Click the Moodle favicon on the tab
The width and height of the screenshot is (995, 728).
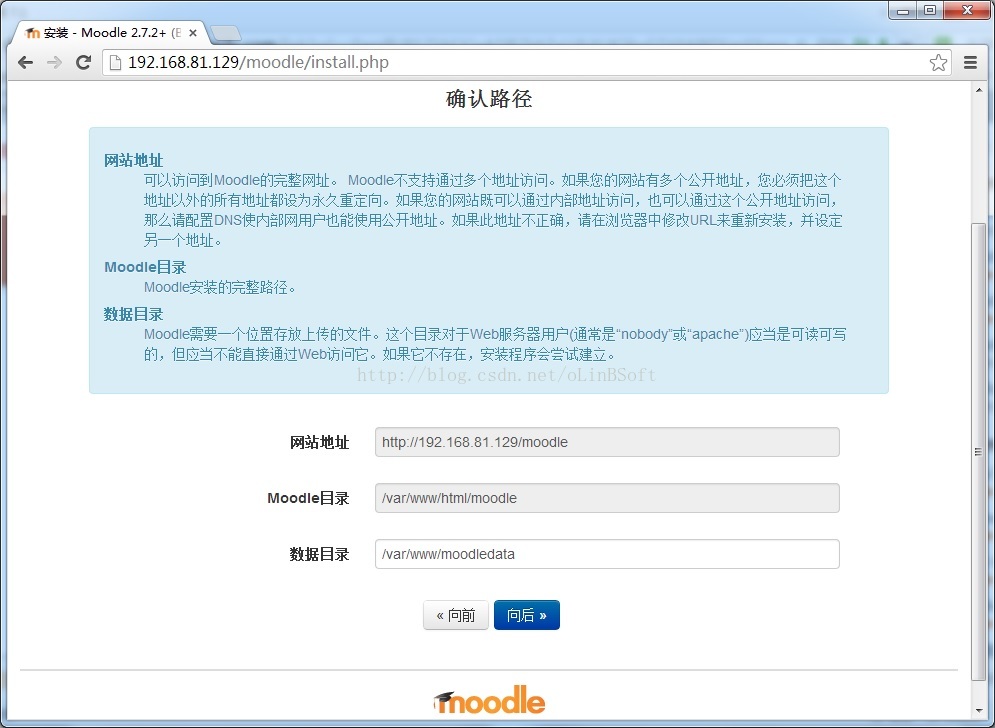pos(31,31)
